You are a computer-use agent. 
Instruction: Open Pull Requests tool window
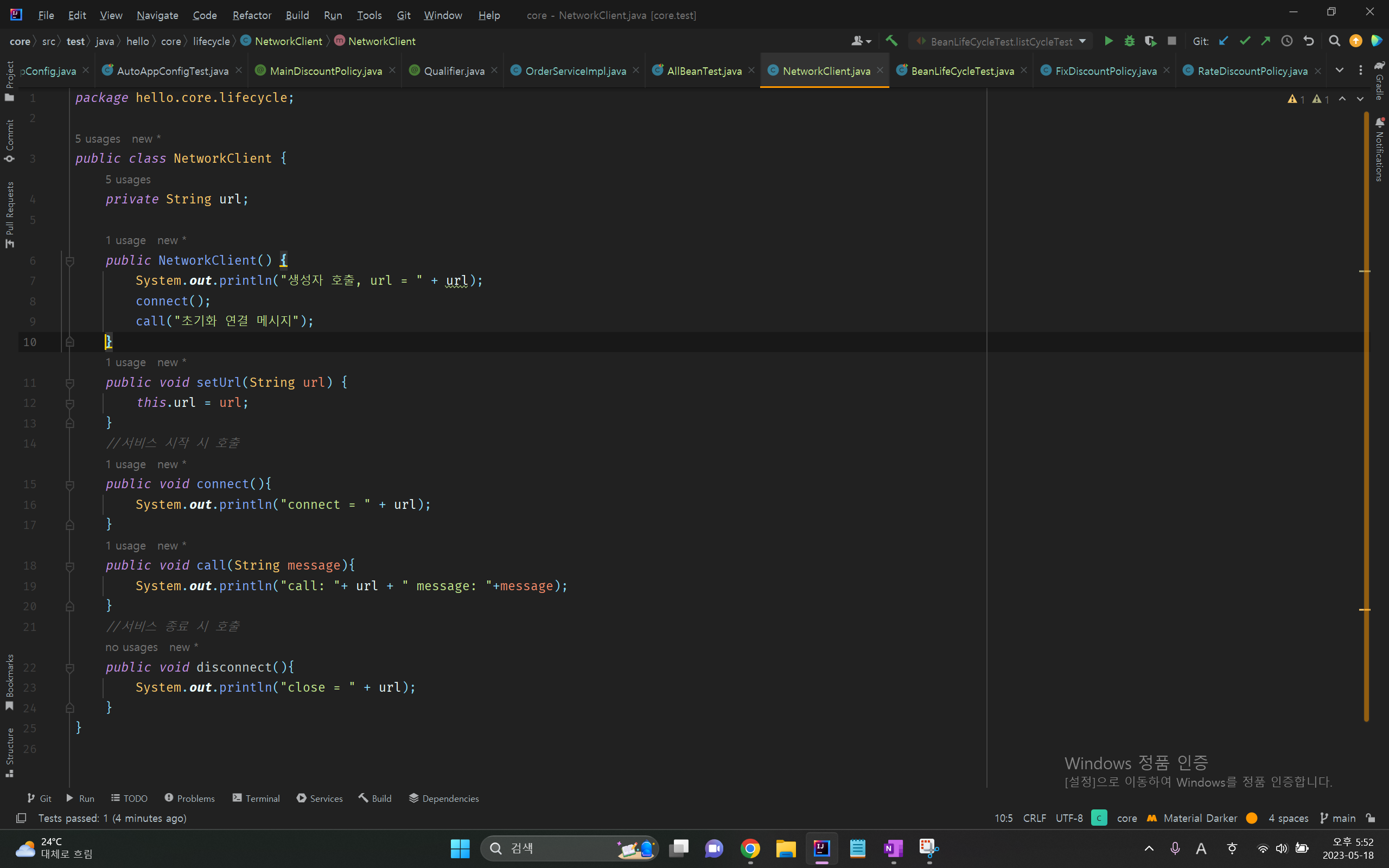tap(9, 215)
